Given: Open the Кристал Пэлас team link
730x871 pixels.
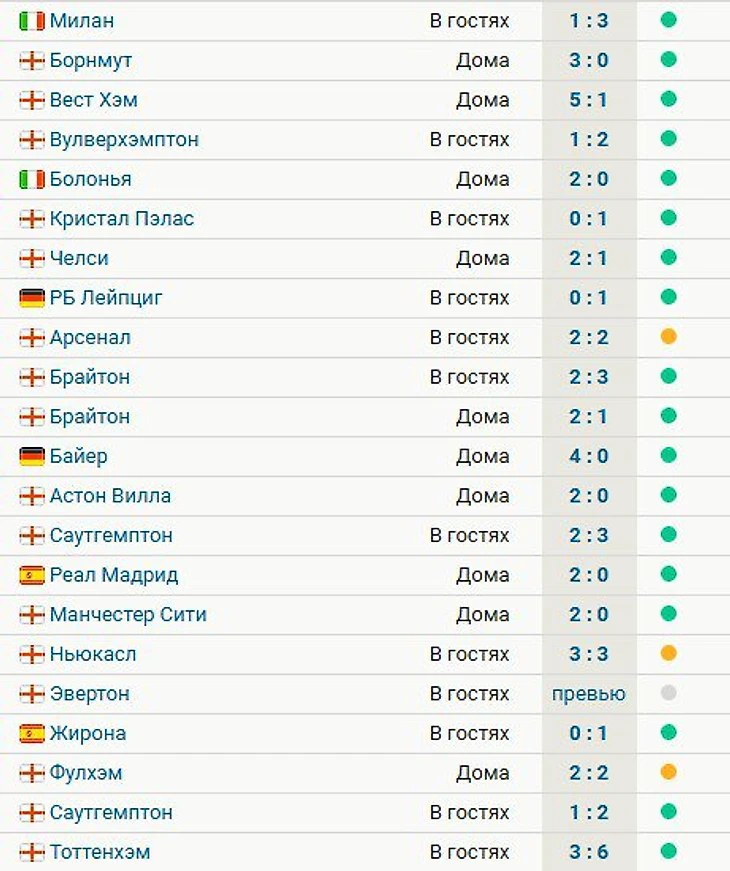Looking at the screenshot, I should (121, 218).
